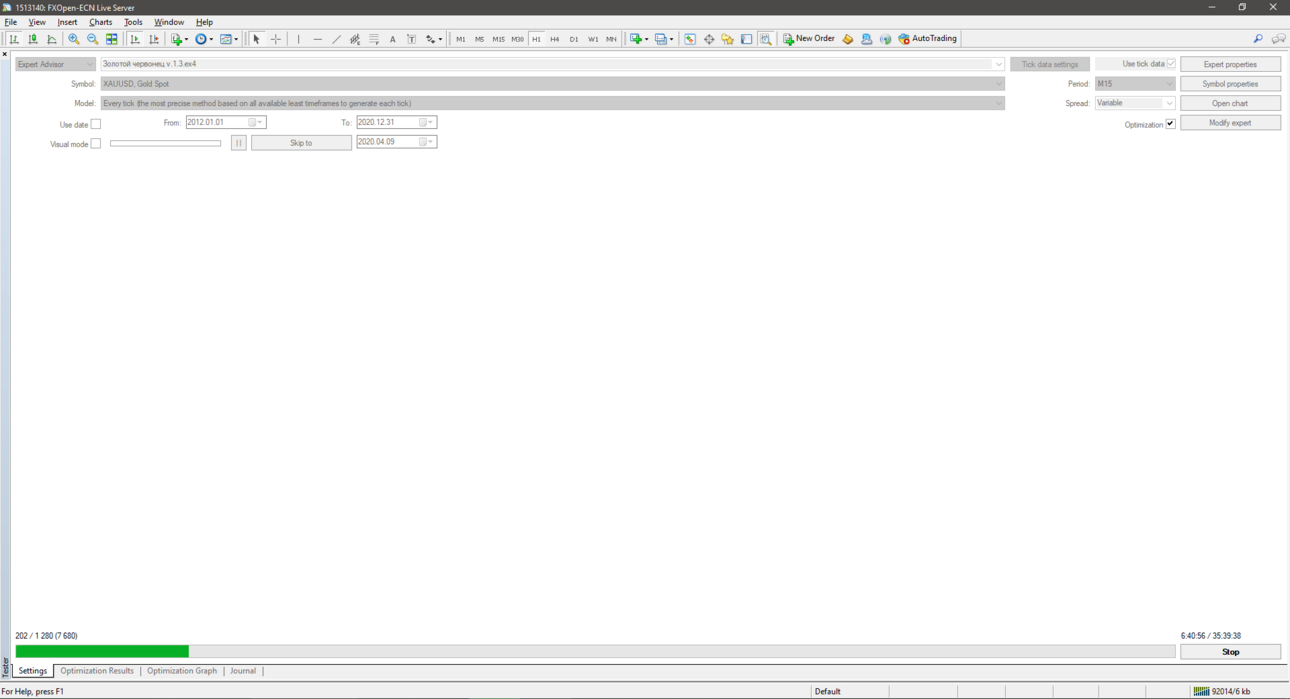Open the File menu

(11, 22)
